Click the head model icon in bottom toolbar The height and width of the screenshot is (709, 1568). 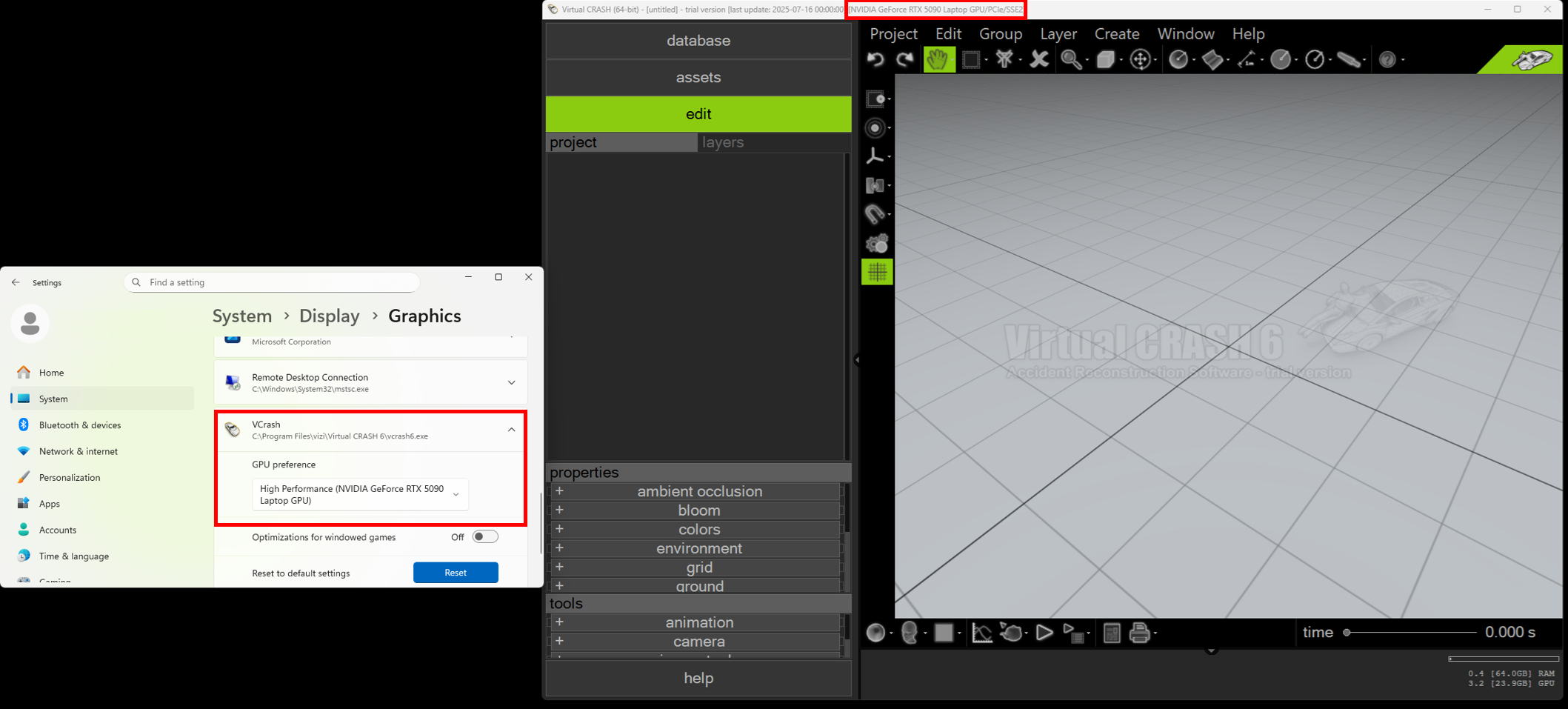(x=910, y=633)
